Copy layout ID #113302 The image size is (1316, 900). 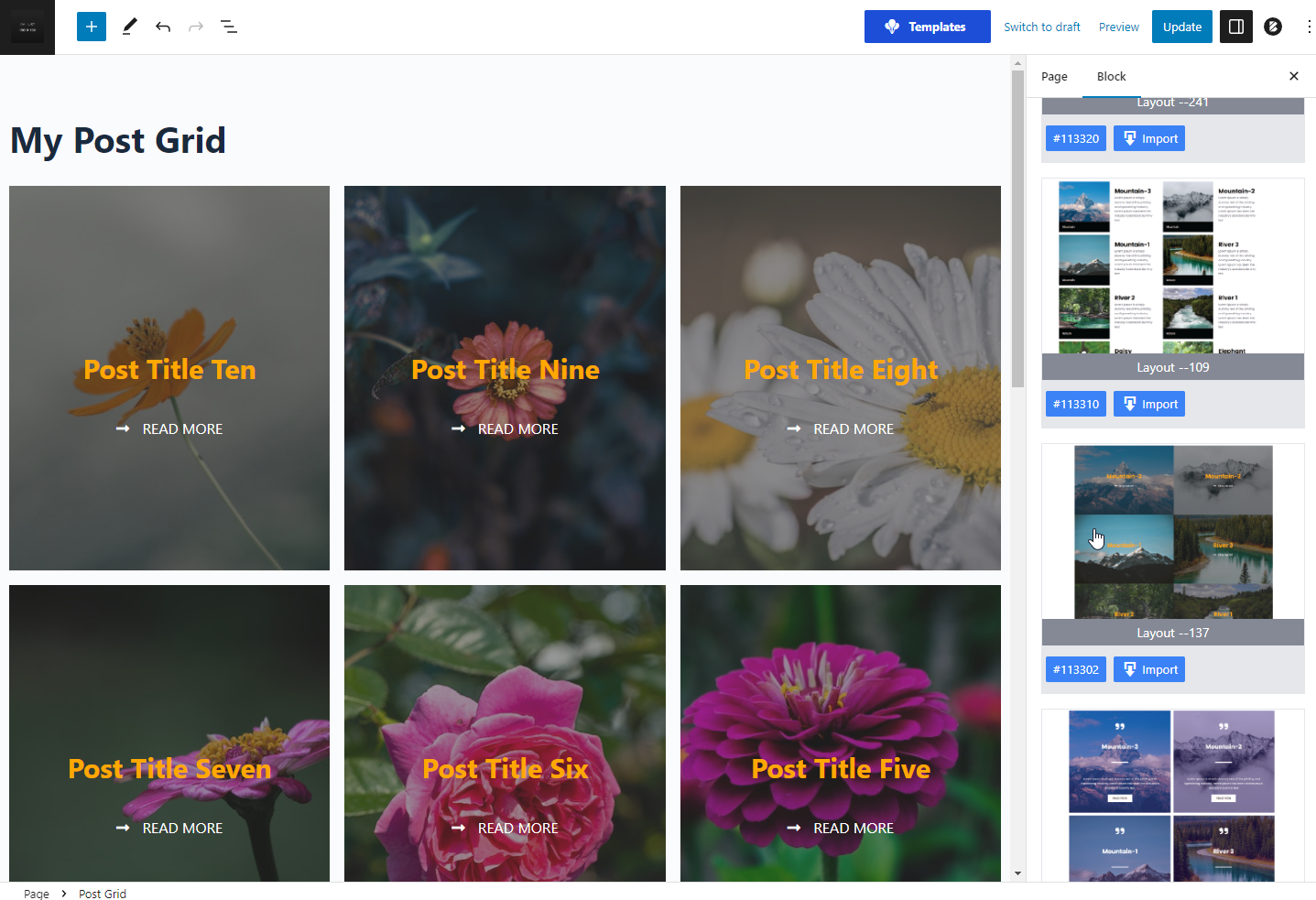pyautogui.click(x=1076, y=669)
